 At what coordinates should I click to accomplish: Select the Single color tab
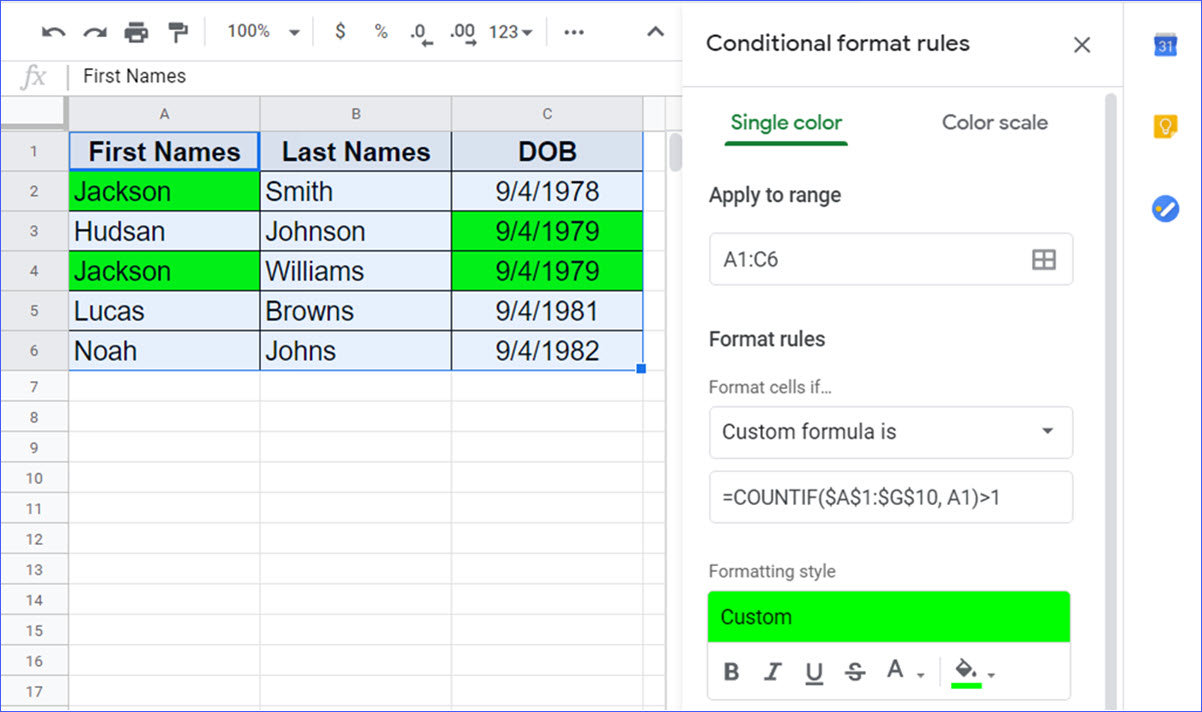[786, 122]
